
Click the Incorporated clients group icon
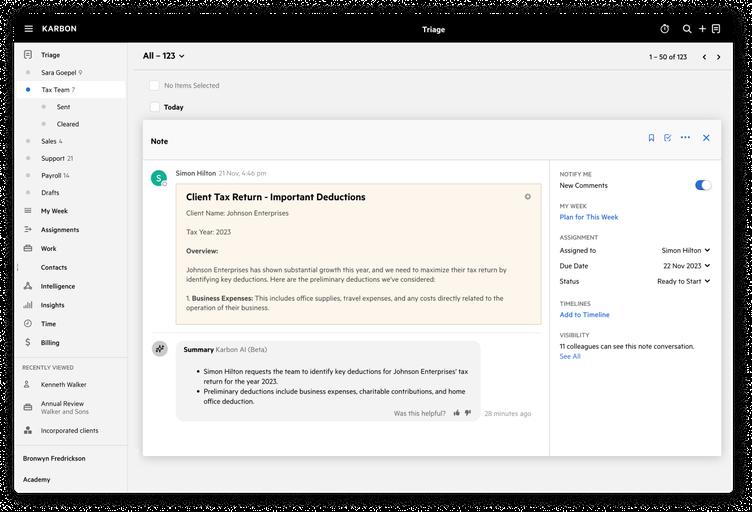[x=28, y=431]
